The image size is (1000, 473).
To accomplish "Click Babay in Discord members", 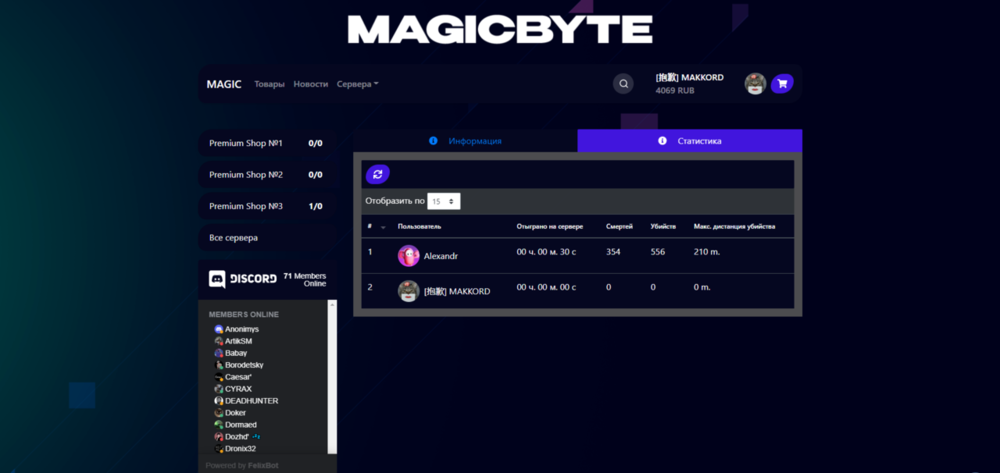I will (236, 353).
